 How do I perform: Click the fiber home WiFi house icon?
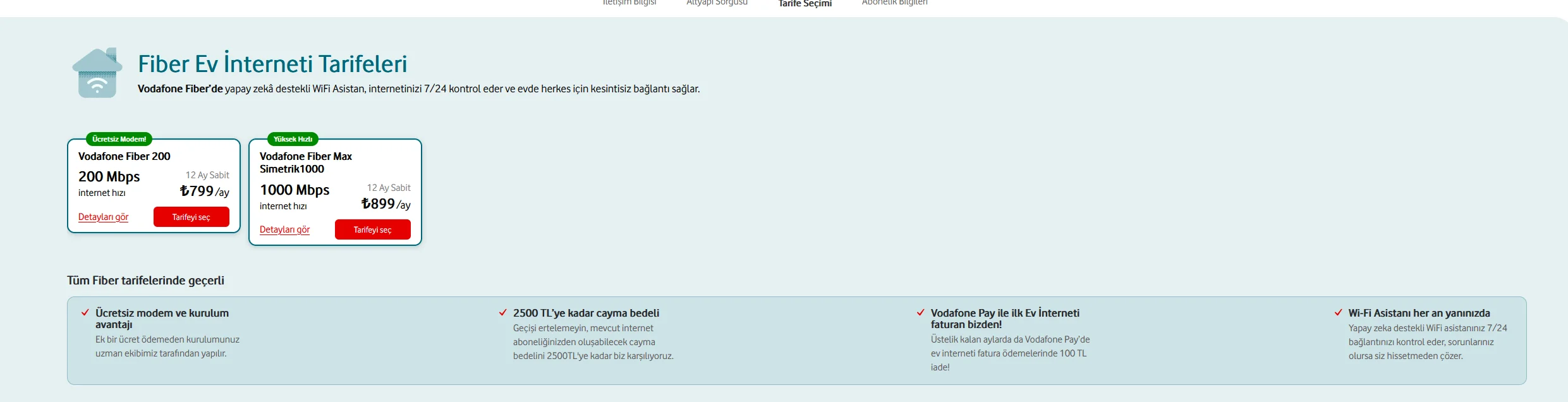pyautogui.click(x=97, y=73)
